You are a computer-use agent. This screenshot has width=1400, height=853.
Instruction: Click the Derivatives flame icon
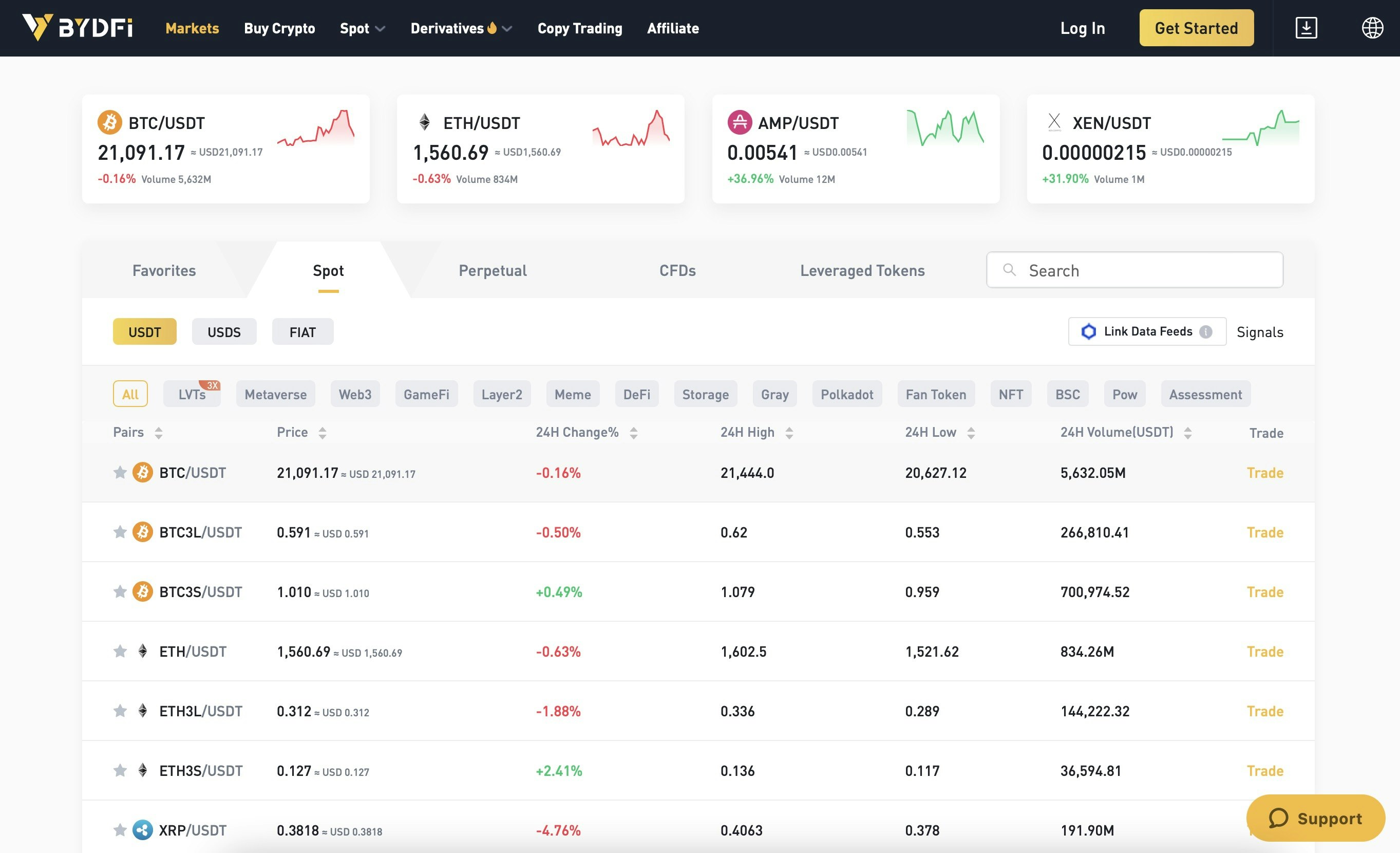pos(492,27)
